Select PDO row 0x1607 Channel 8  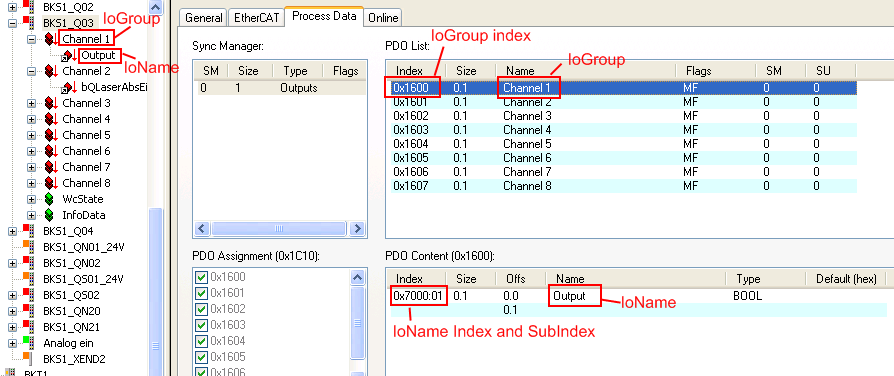[x=624, y=185]
